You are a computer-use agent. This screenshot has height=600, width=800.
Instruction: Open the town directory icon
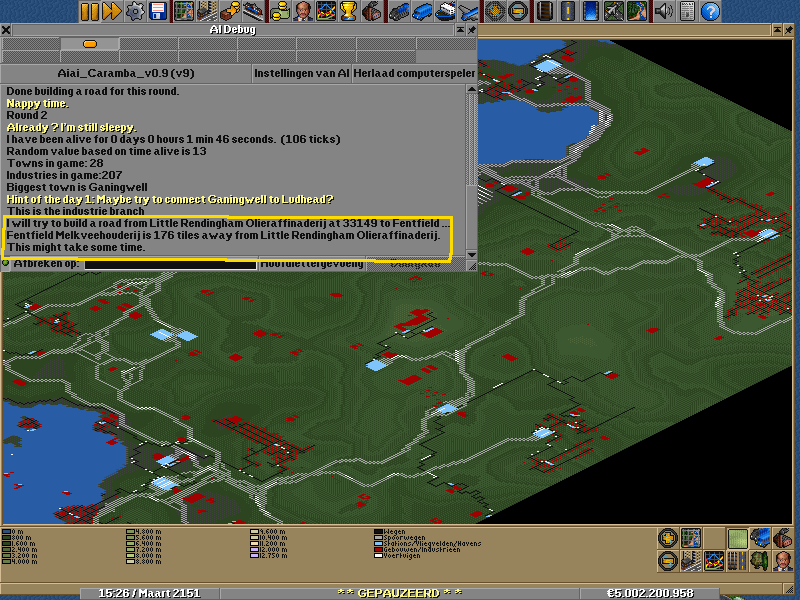tap(207, 11)
